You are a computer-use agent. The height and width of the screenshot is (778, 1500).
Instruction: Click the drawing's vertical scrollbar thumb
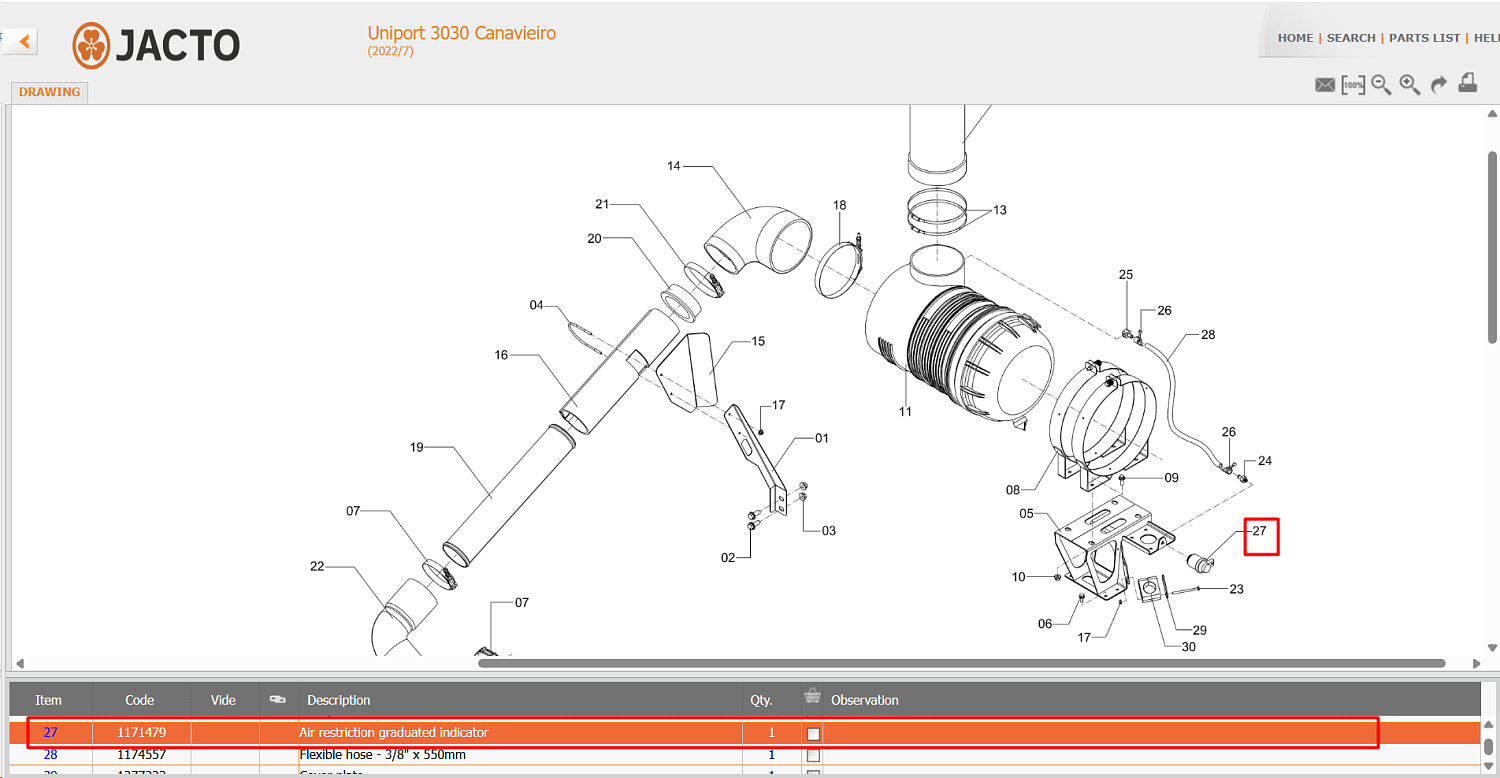pos(1492,248)
